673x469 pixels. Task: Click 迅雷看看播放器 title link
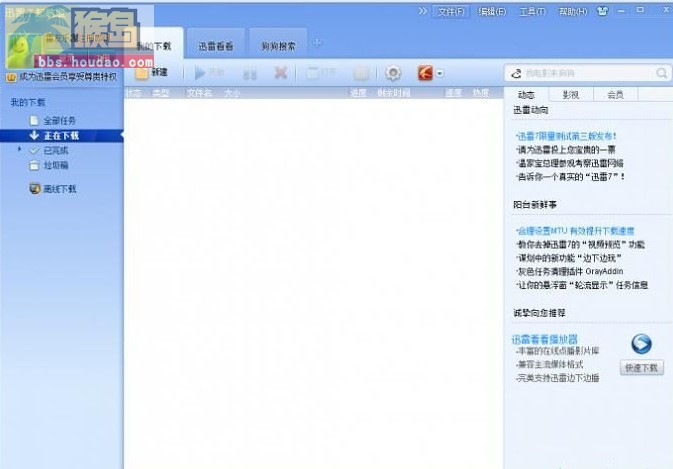coord(545,339)
